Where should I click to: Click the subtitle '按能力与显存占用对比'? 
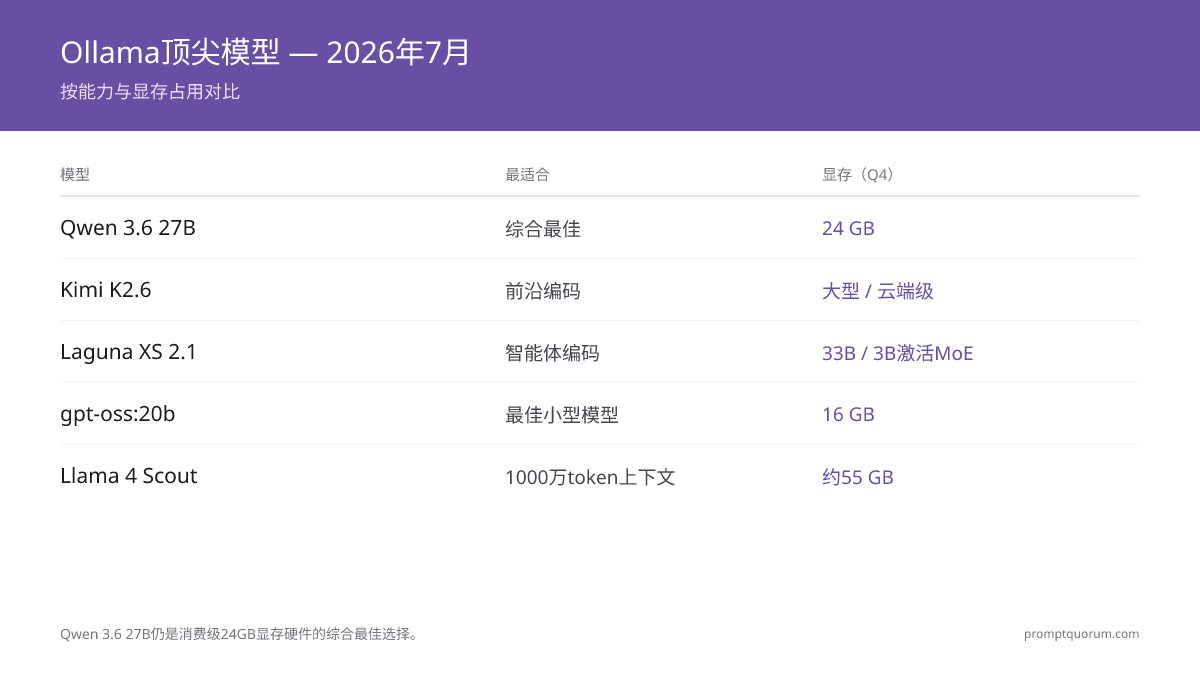(150, 92)
